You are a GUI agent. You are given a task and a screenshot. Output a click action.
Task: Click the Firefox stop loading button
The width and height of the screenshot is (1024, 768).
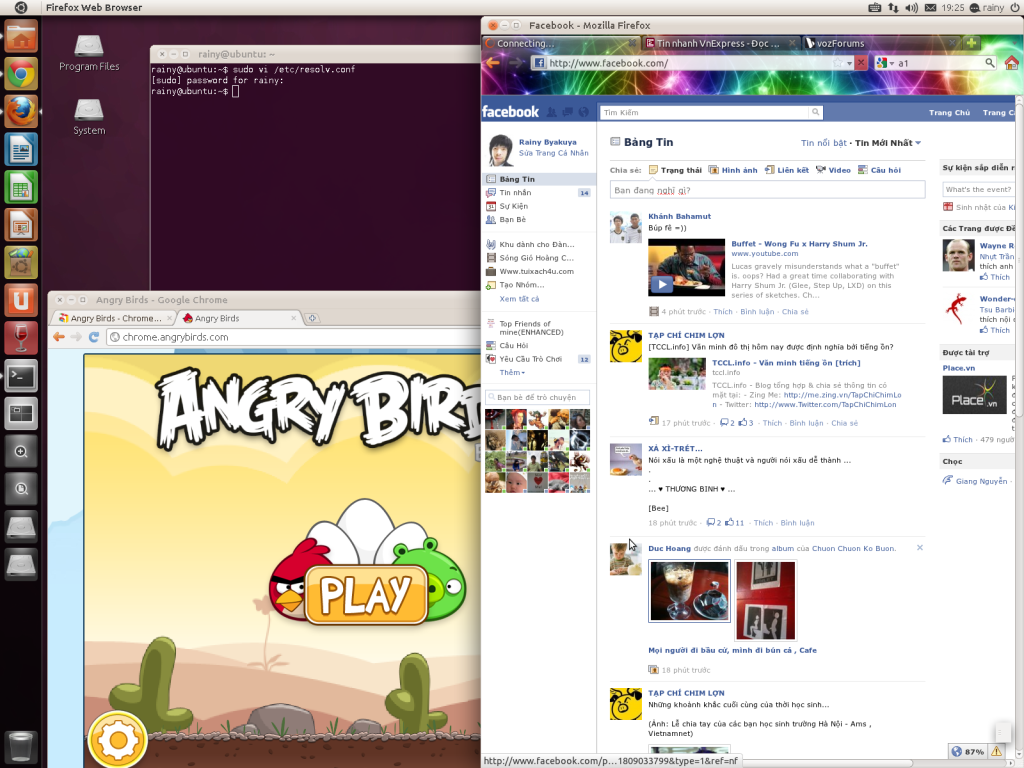pyautogui.click(x=861, y=63)
